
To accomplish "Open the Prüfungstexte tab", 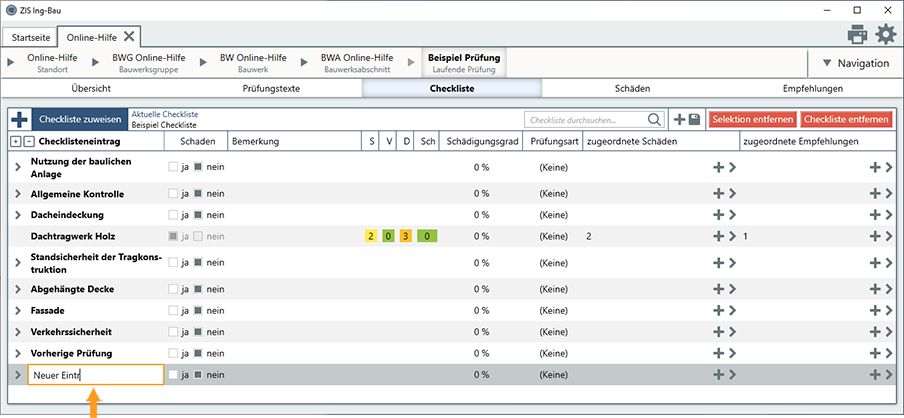I will click(x=271, y=89).
